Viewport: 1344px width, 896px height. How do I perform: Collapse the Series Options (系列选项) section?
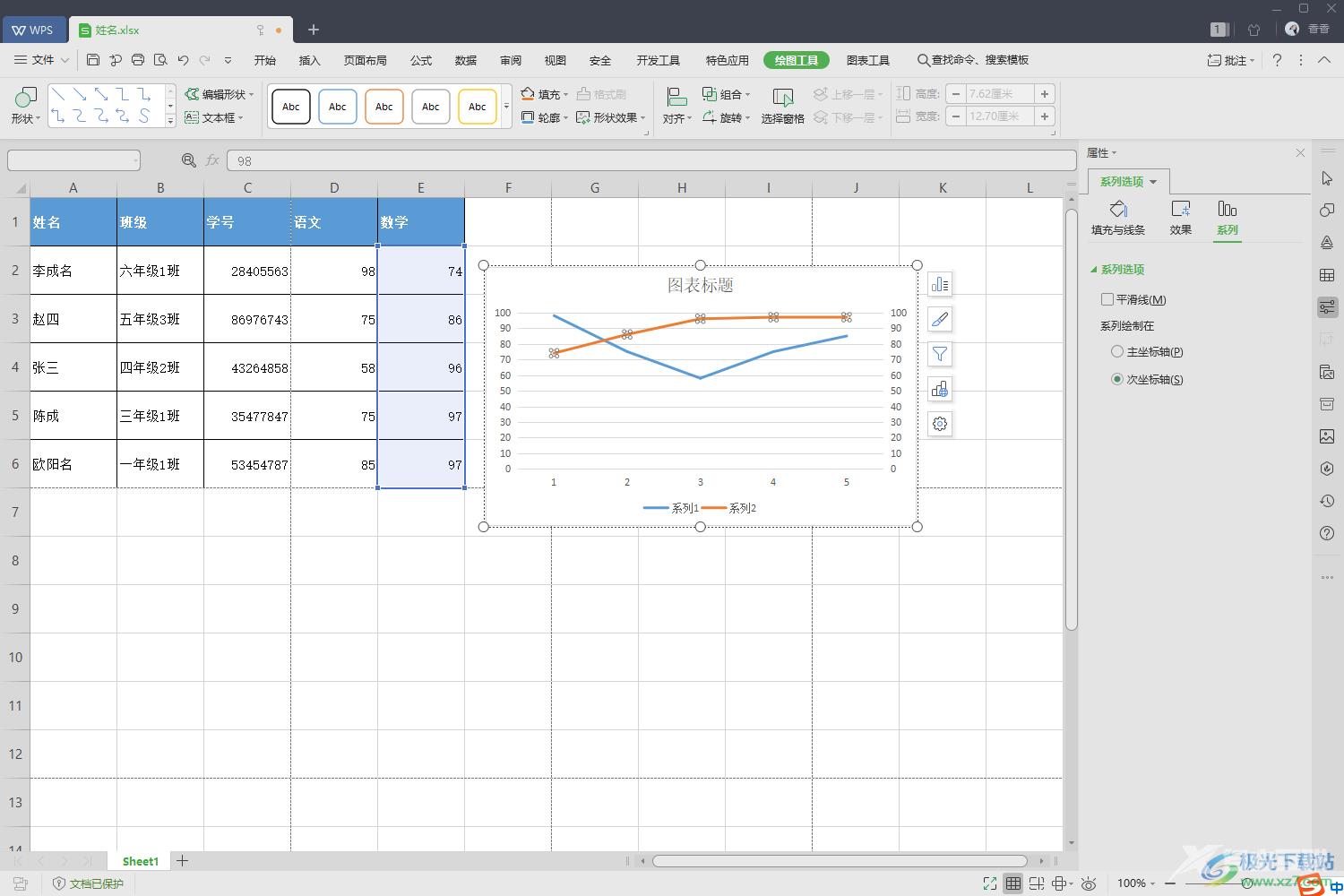pos(1094,269)
